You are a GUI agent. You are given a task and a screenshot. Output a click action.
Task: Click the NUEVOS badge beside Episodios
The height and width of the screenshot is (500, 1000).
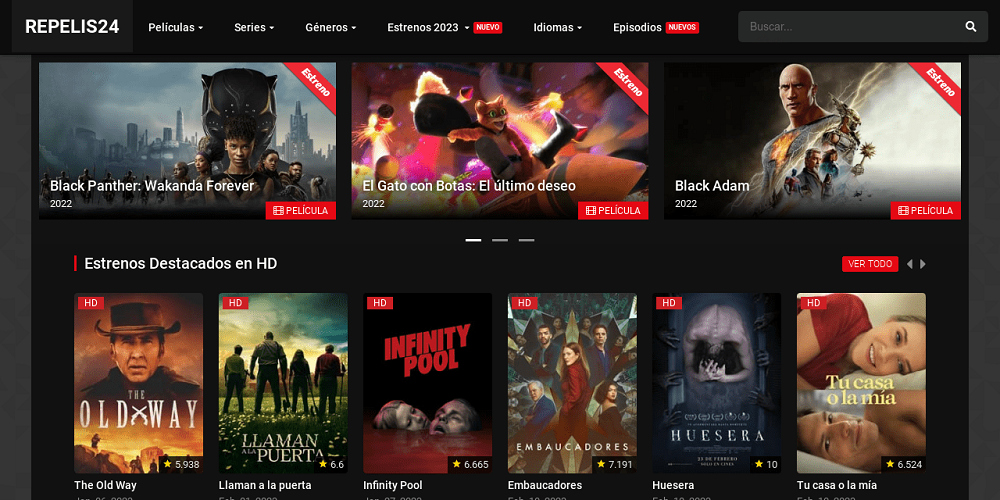coord(682,27)
